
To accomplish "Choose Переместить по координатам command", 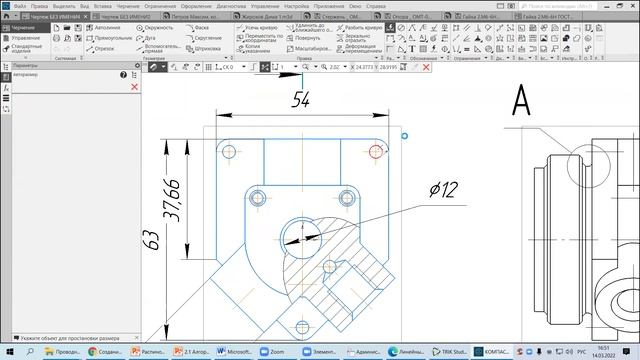I will click(260, 38).
